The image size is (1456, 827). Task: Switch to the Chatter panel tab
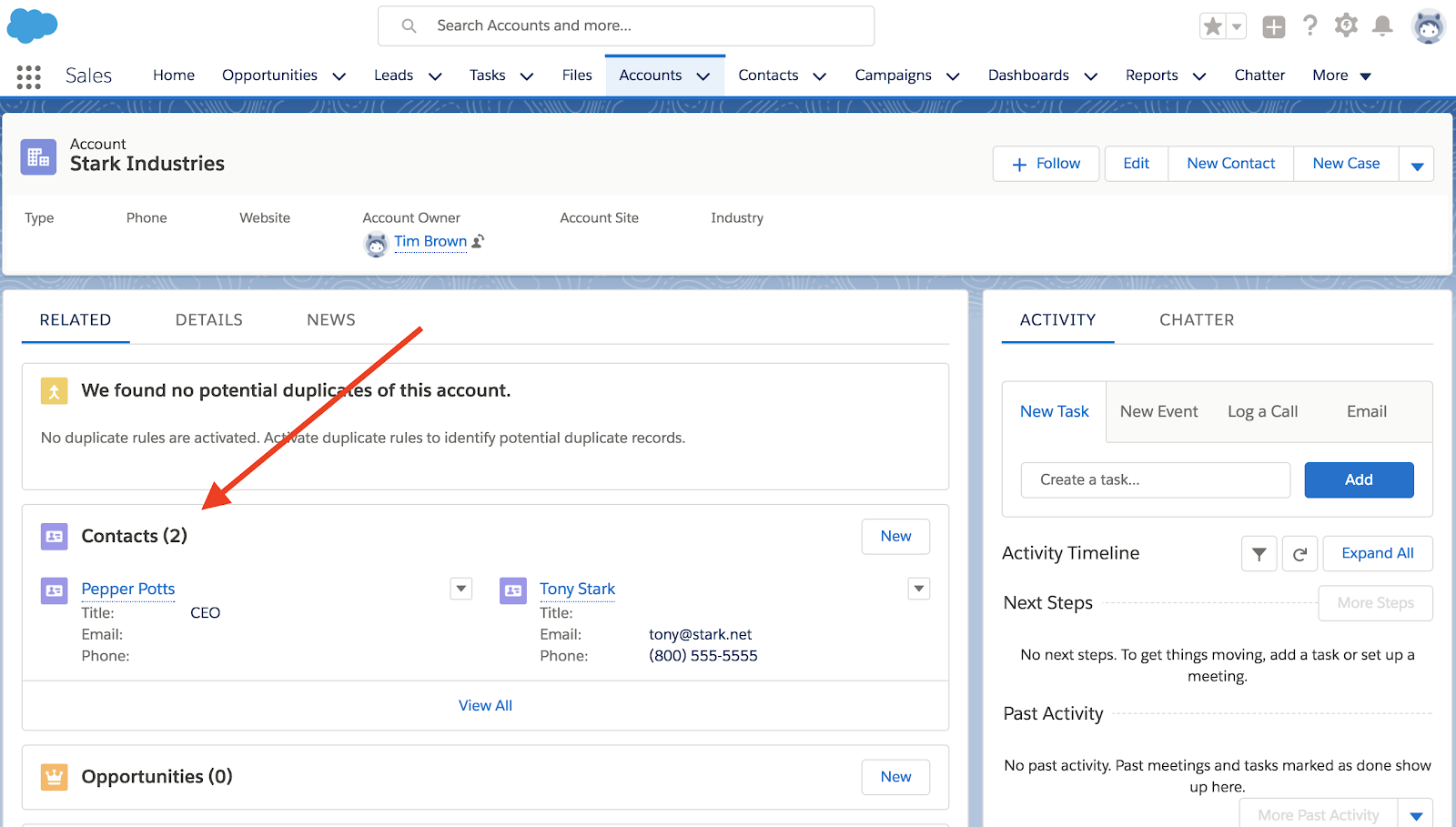[x=1196, y=320]
